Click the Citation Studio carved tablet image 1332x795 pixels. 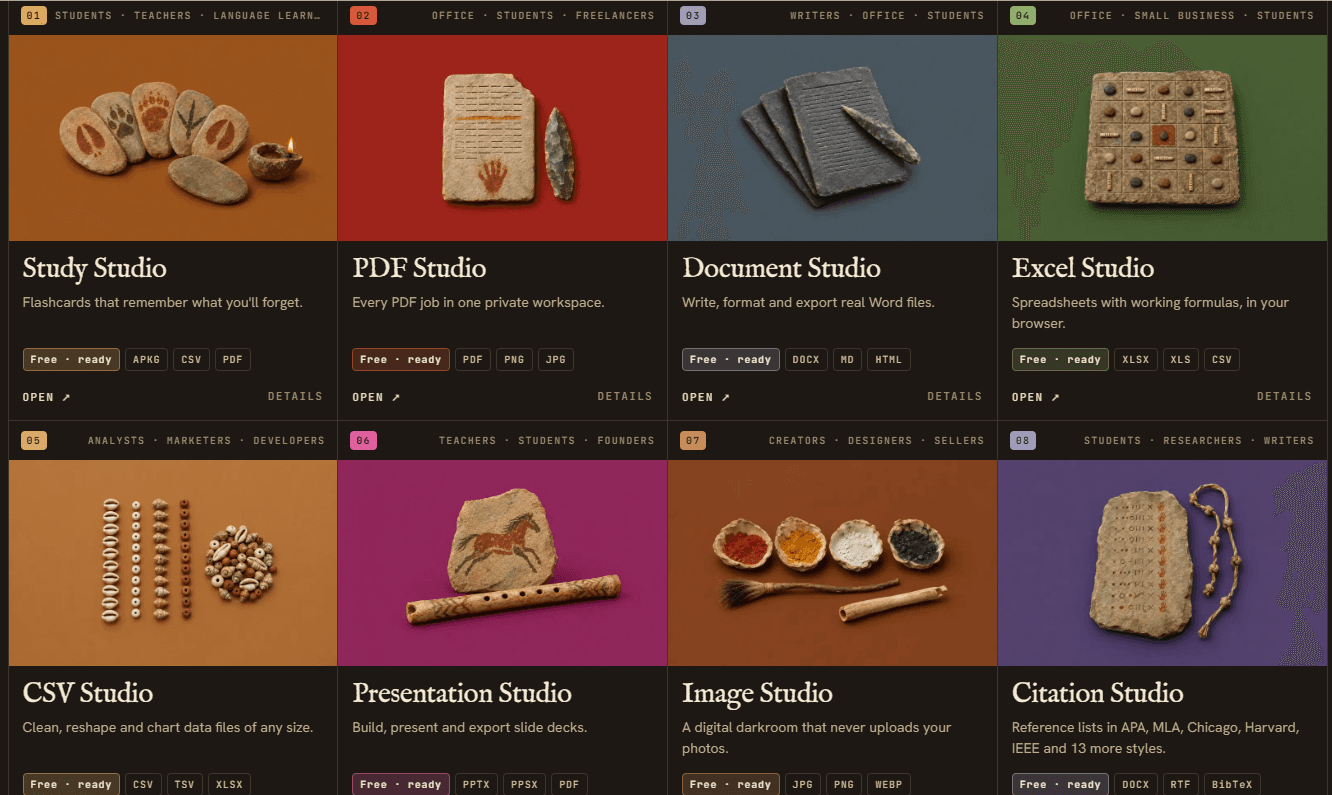(1163, 563)
